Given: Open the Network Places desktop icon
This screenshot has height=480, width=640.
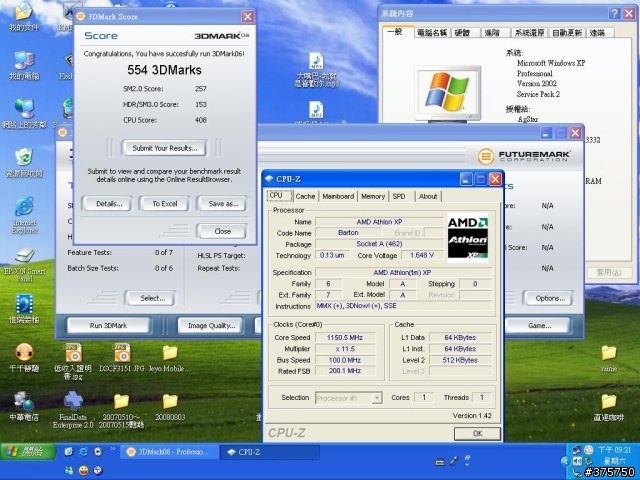Looking at the screenshot, I should pyautogui.click(x=24, y=113).
